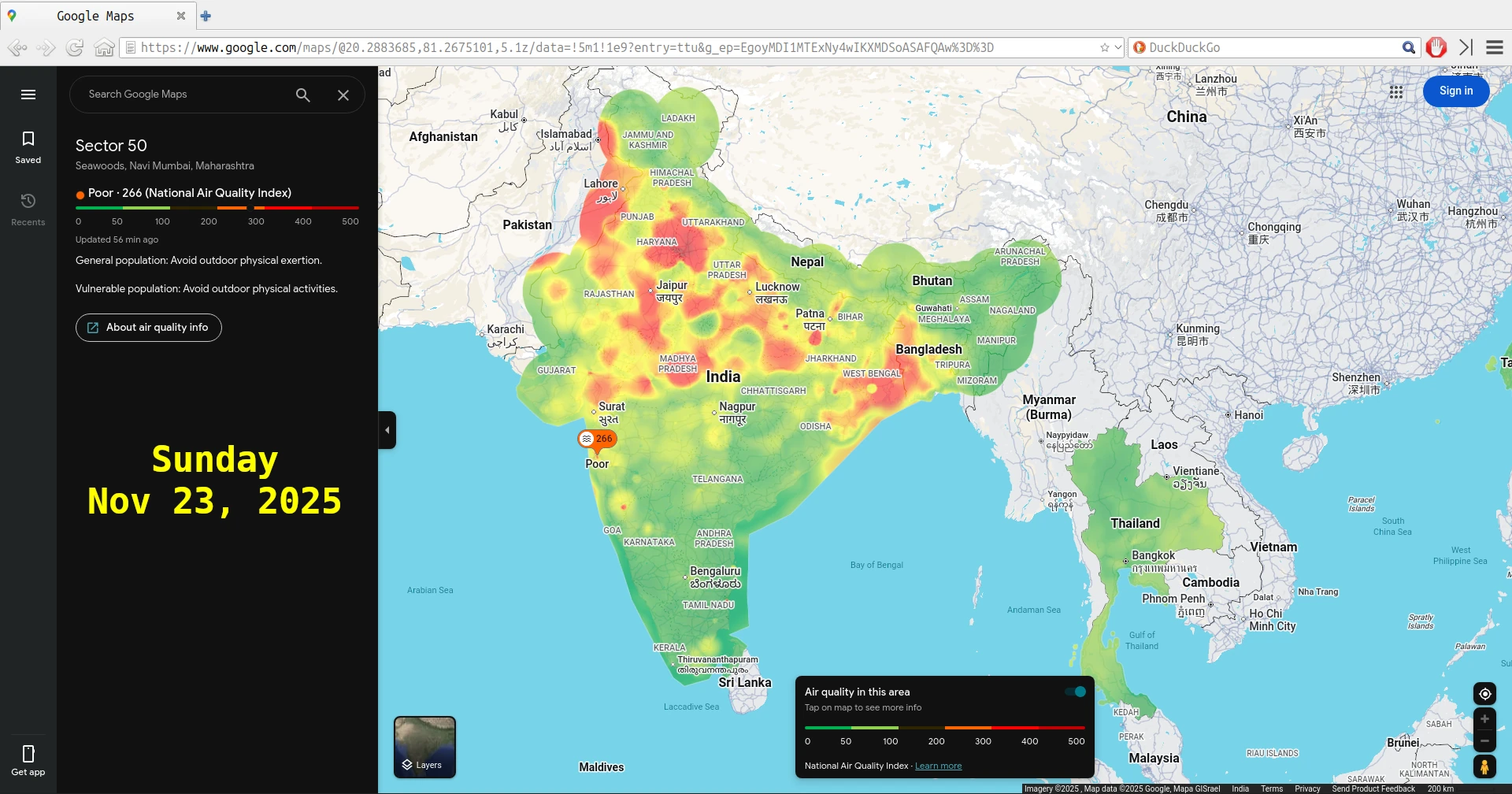Show your location on map
The image size is (1512, 794).
(1484, 694)
